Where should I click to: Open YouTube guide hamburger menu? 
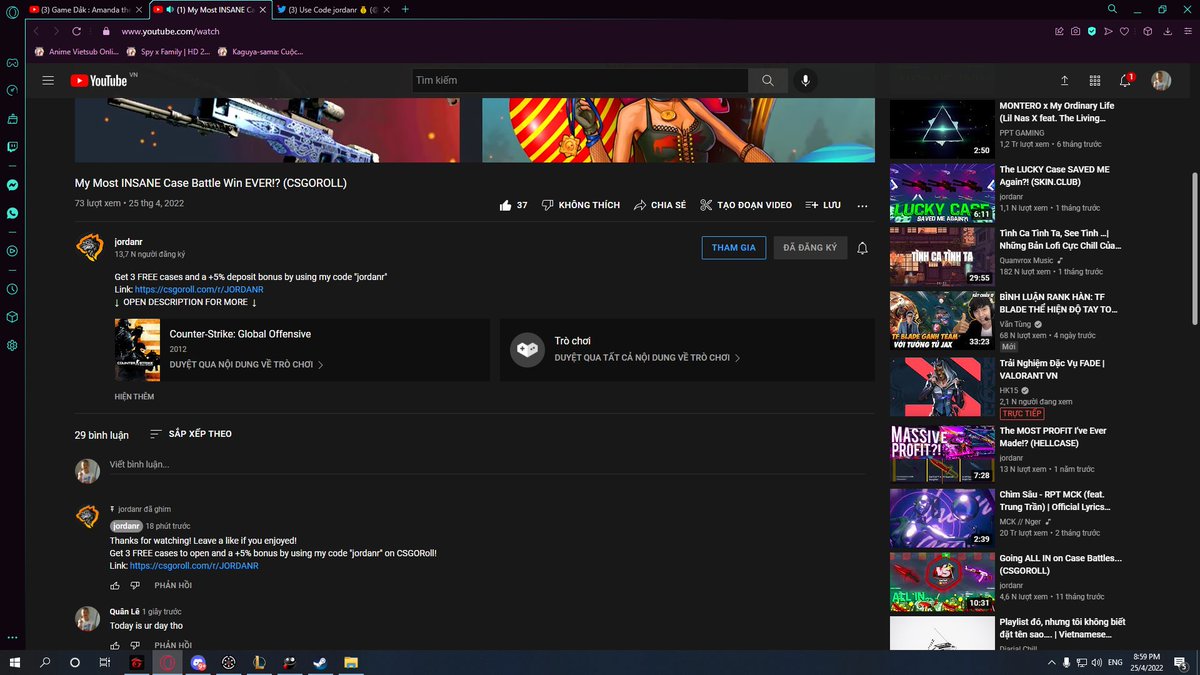[x=48, y=80]
